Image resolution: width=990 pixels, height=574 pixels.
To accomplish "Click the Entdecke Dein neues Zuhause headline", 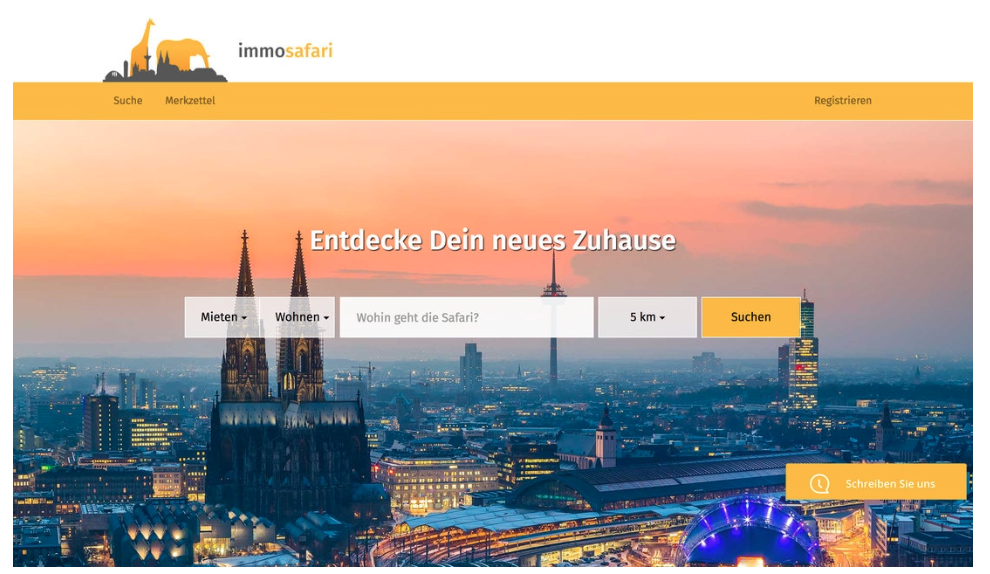I will [x=492, y=241].
